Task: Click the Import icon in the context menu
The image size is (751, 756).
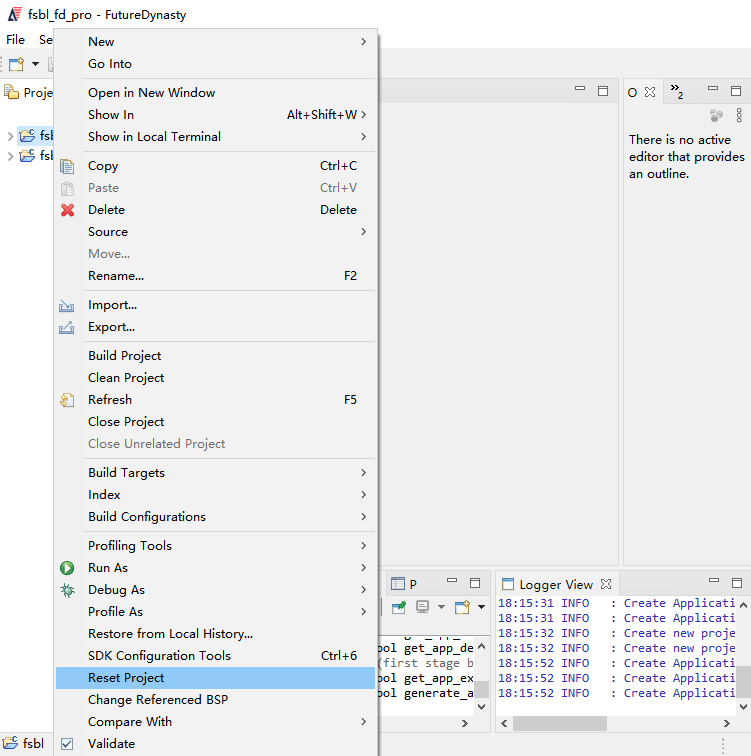Action: [x=67, y=306]
